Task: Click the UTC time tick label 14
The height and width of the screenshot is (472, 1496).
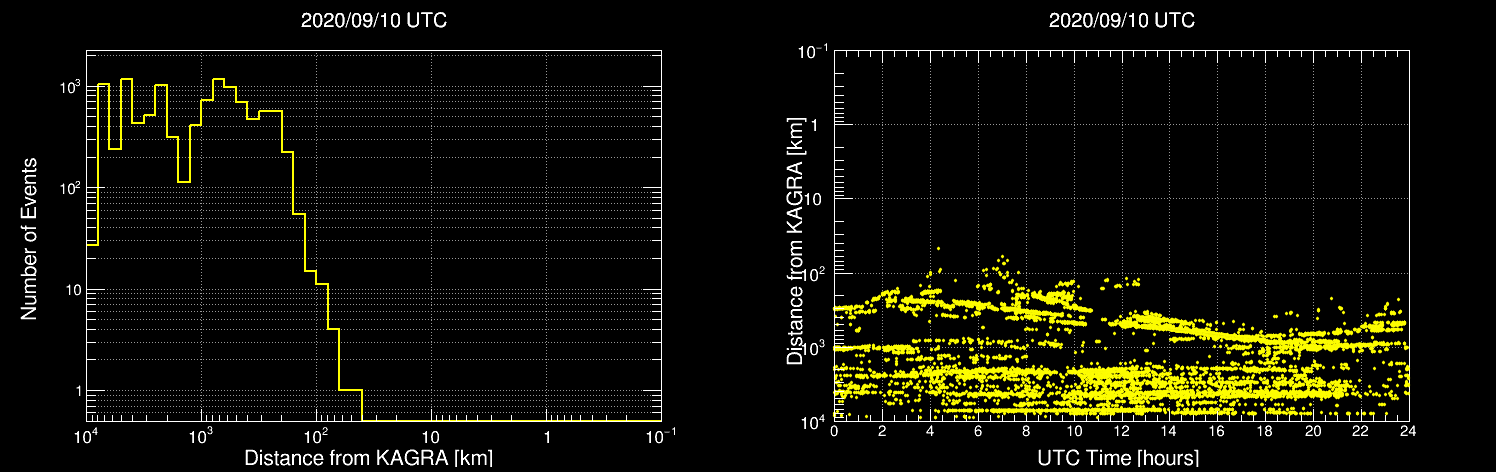Action: [x=1169, y=431]
